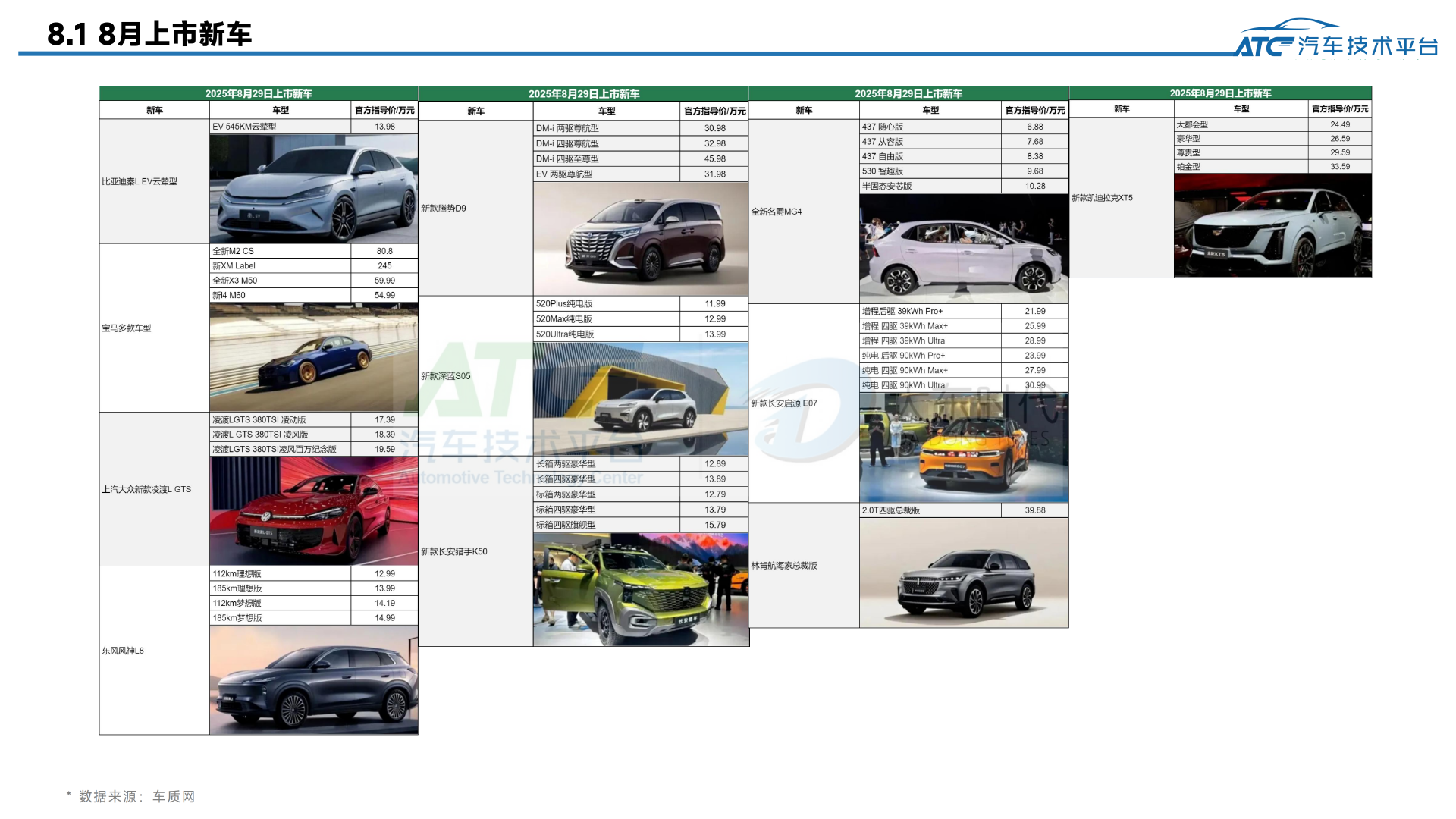The height and width of the screenshot is (819, 1456).
Task: Select the blue BMW car image
Action: 313,357
